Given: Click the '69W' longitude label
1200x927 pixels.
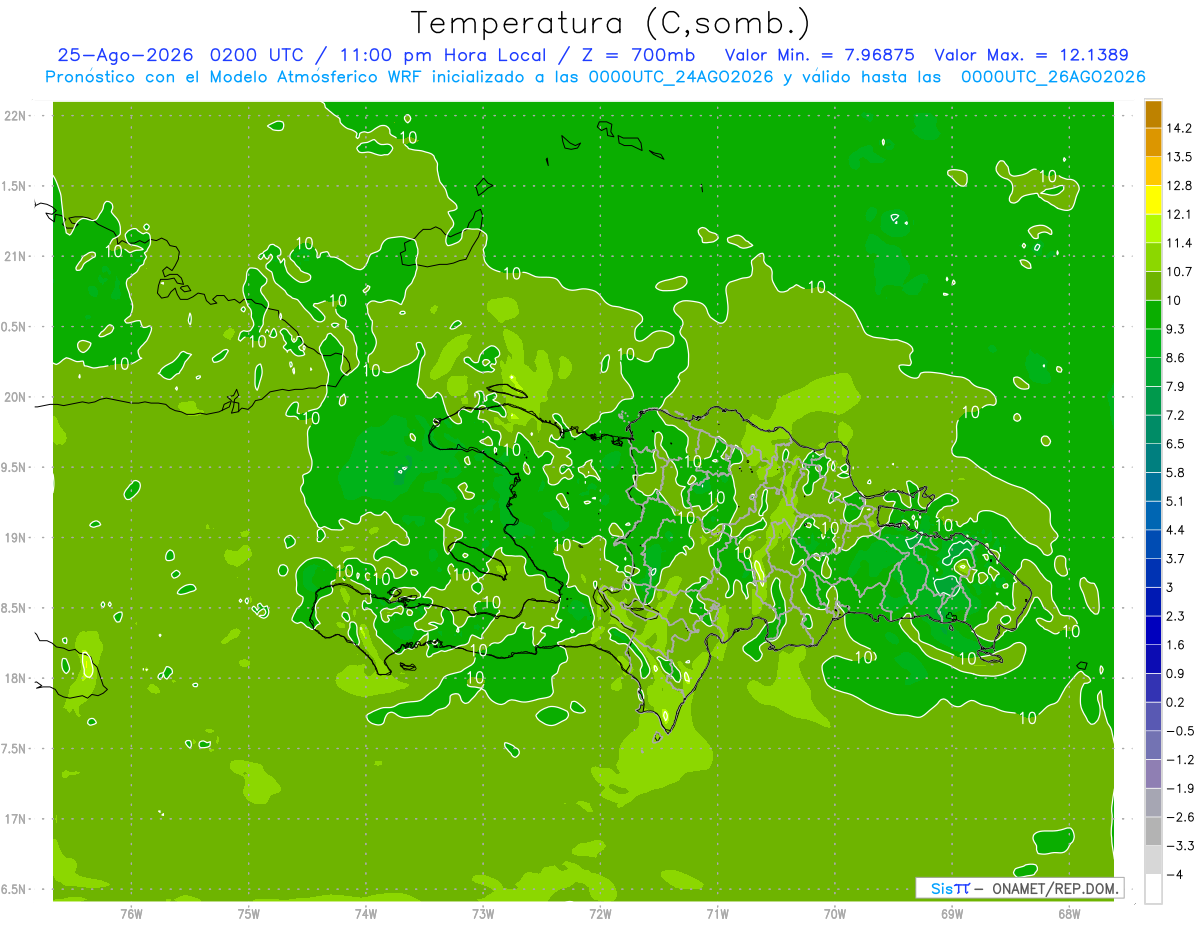Looking at the screenshot, I should click(x=952, y=913).
